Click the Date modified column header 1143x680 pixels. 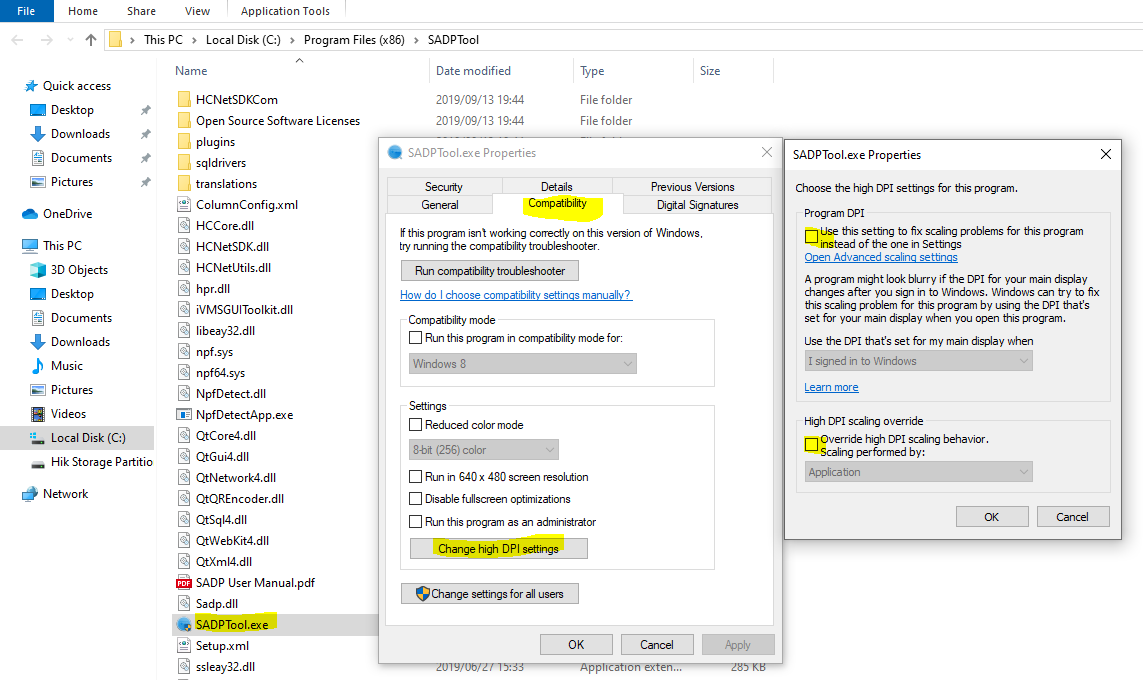473,71
